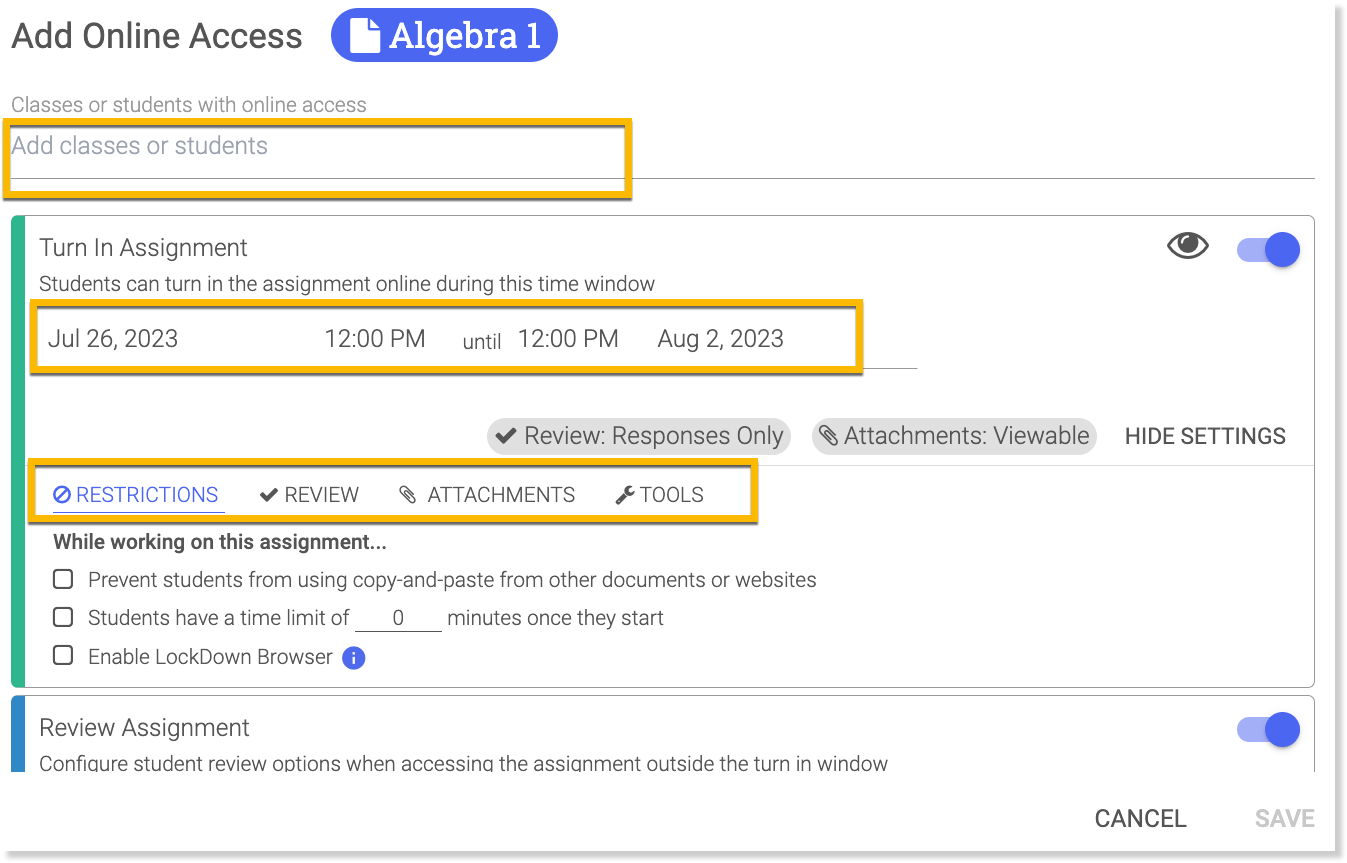The height and width of the screenshot is (863, 1347).
Task: Click Hide Settings
Action: click(1205, 436)
